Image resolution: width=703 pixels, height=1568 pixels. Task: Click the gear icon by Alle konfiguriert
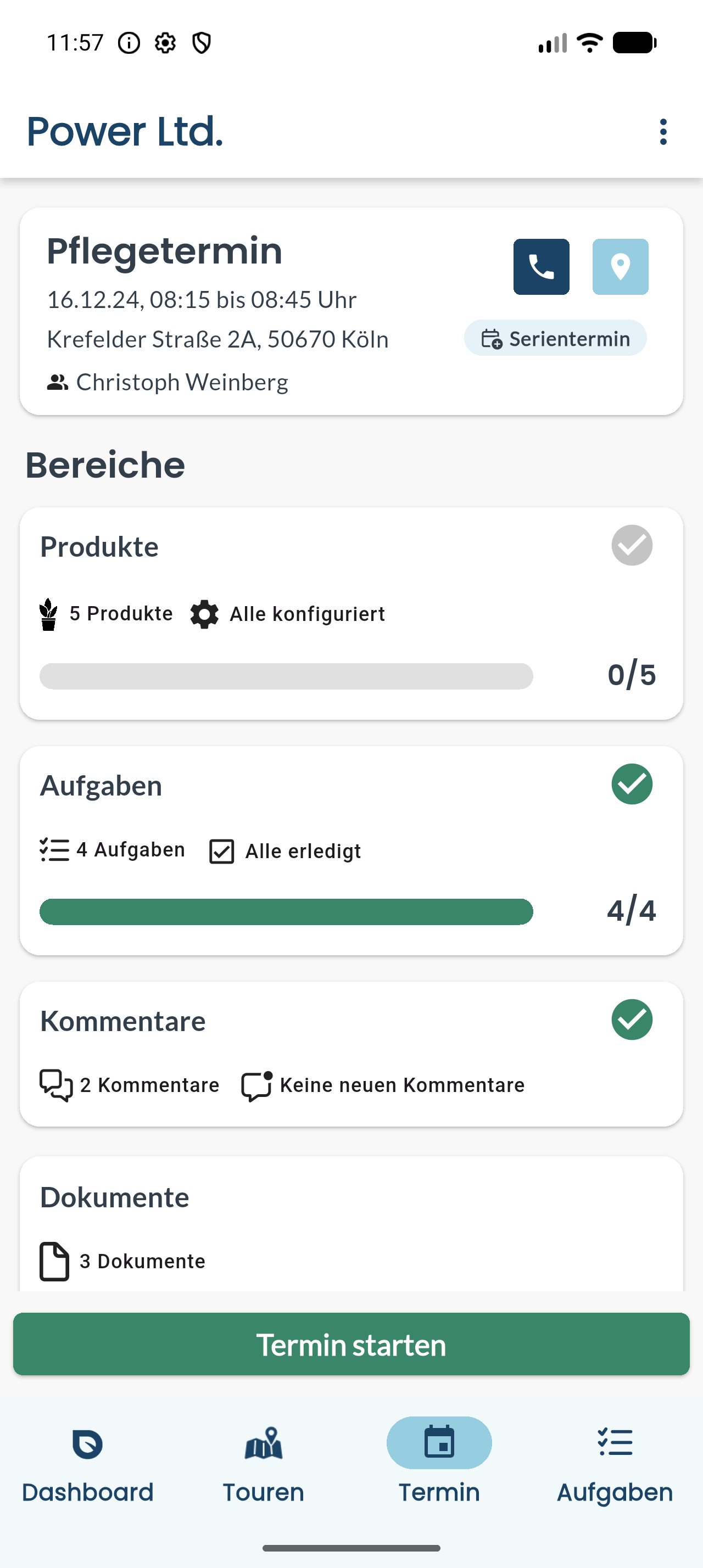coord(204,614)
